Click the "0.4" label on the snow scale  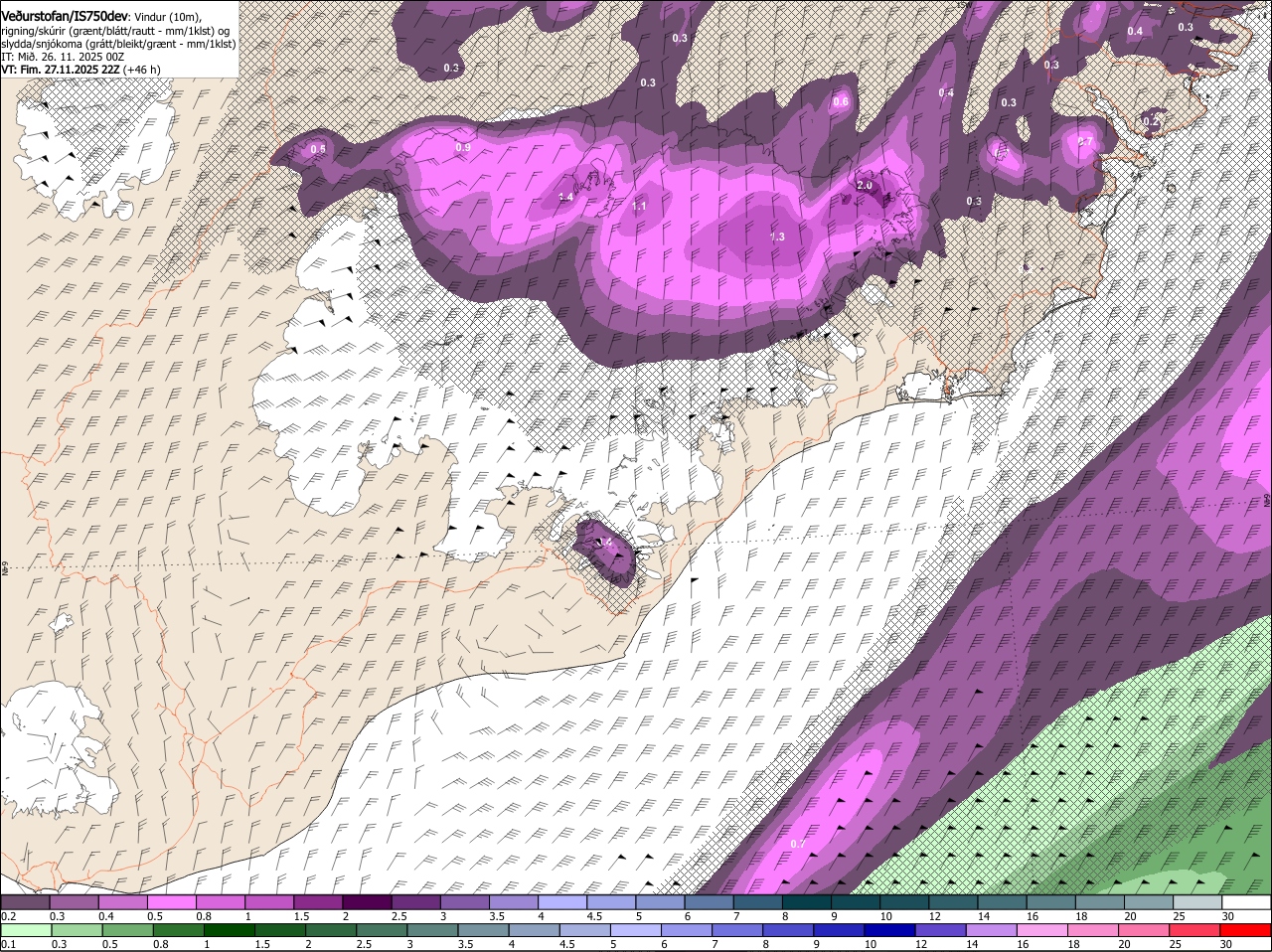point(105,916)
